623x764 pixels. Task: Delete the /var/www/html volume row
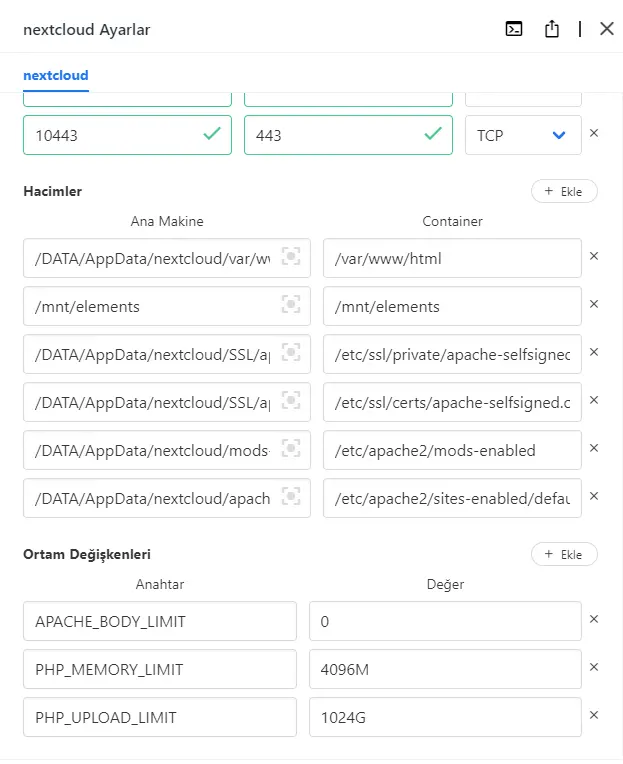click(x=594, y=256)
